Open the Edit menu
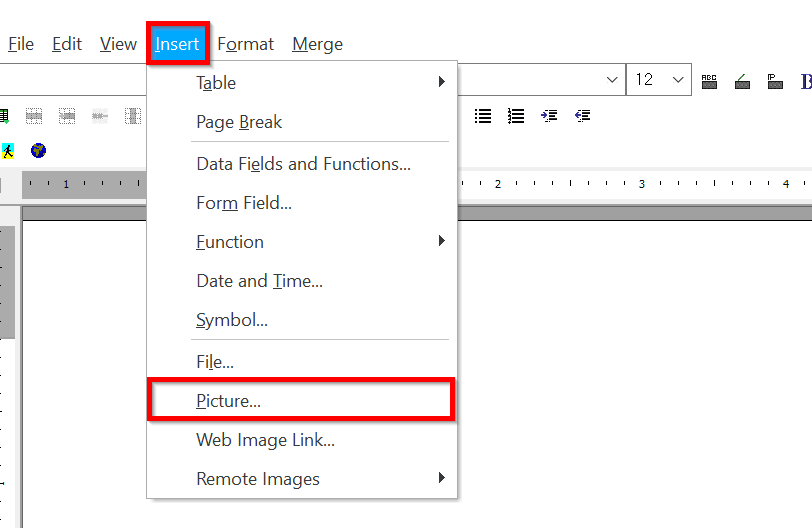The height and width of the screenshot is (528, 812). pos(67,44)
